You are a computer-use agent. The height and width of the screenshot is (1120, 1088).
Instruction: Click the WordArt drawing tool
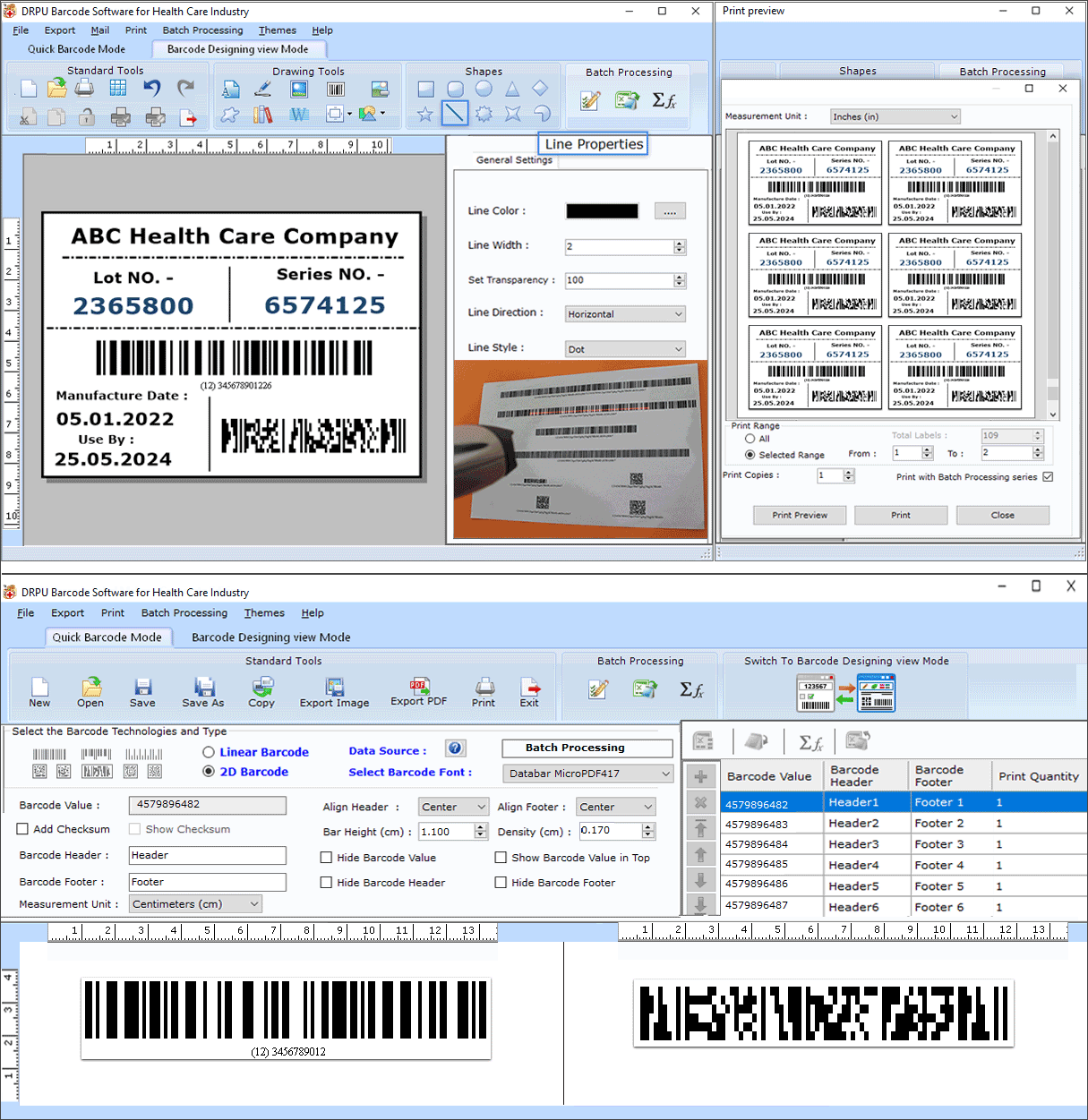[299, 114]
